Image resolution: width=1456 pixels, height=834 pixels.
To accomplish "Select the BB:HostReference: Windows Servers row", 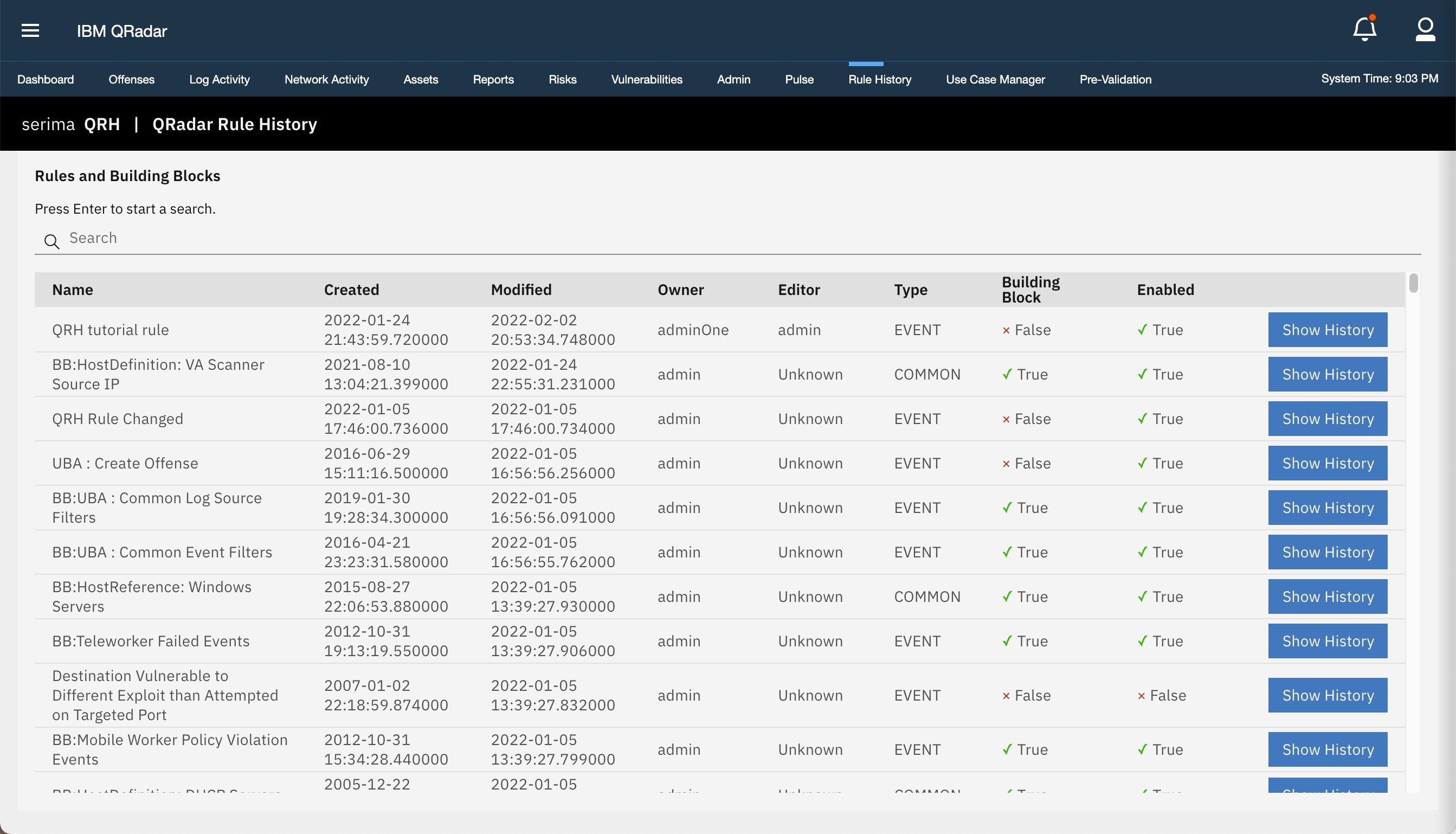I will (x=152, y=596).
